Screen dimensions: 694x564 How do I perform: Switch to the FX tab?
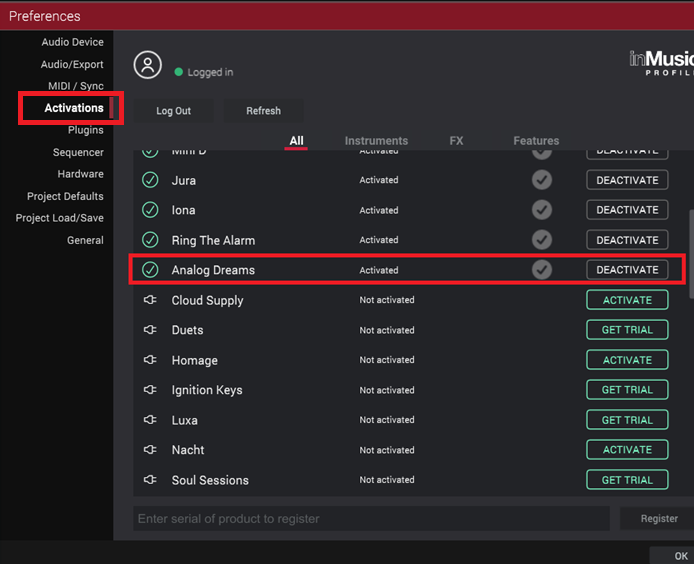[456, 141]
